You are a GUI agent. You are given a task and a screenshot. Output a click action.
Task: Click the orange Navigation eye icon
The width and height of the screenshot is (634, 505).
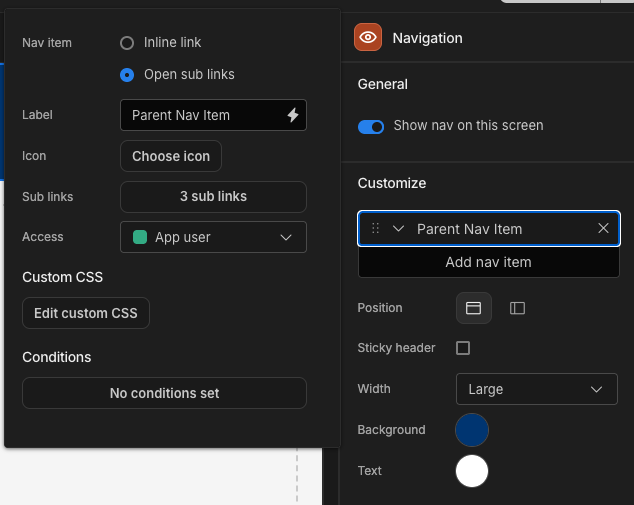coord(368,37)
